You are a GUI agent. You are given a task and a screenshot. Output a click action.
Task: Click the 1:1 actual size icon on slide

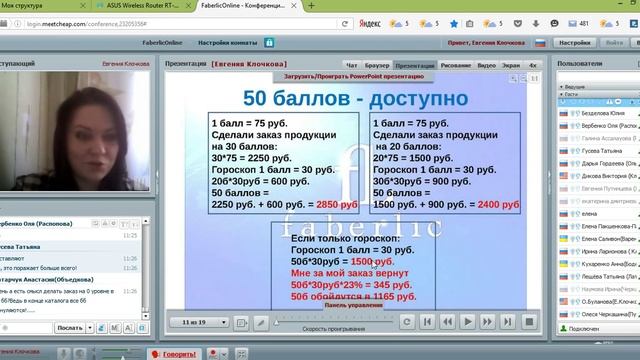pos(534,78)
